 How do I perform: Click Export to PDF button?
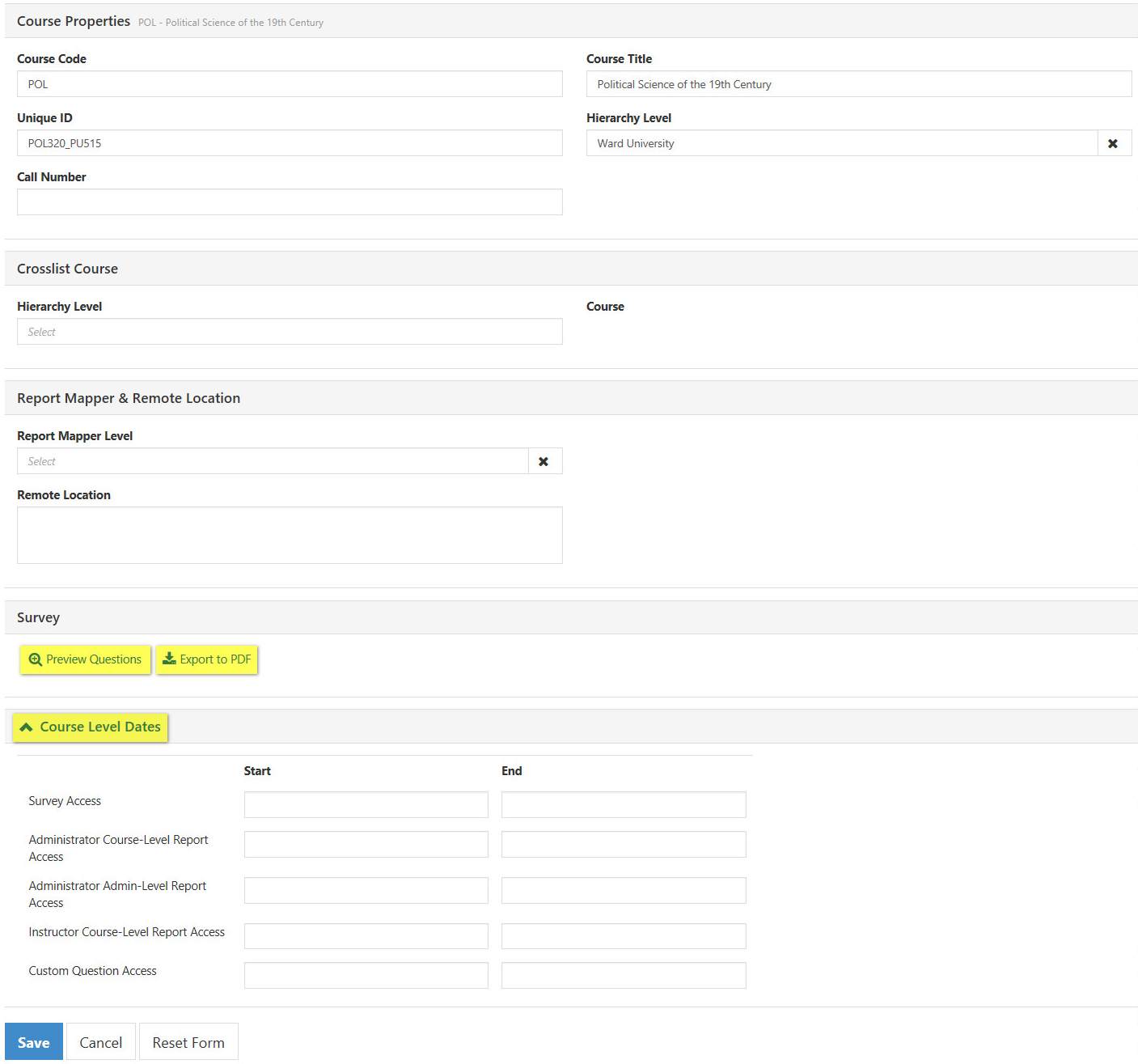click(x=207, y=659)
